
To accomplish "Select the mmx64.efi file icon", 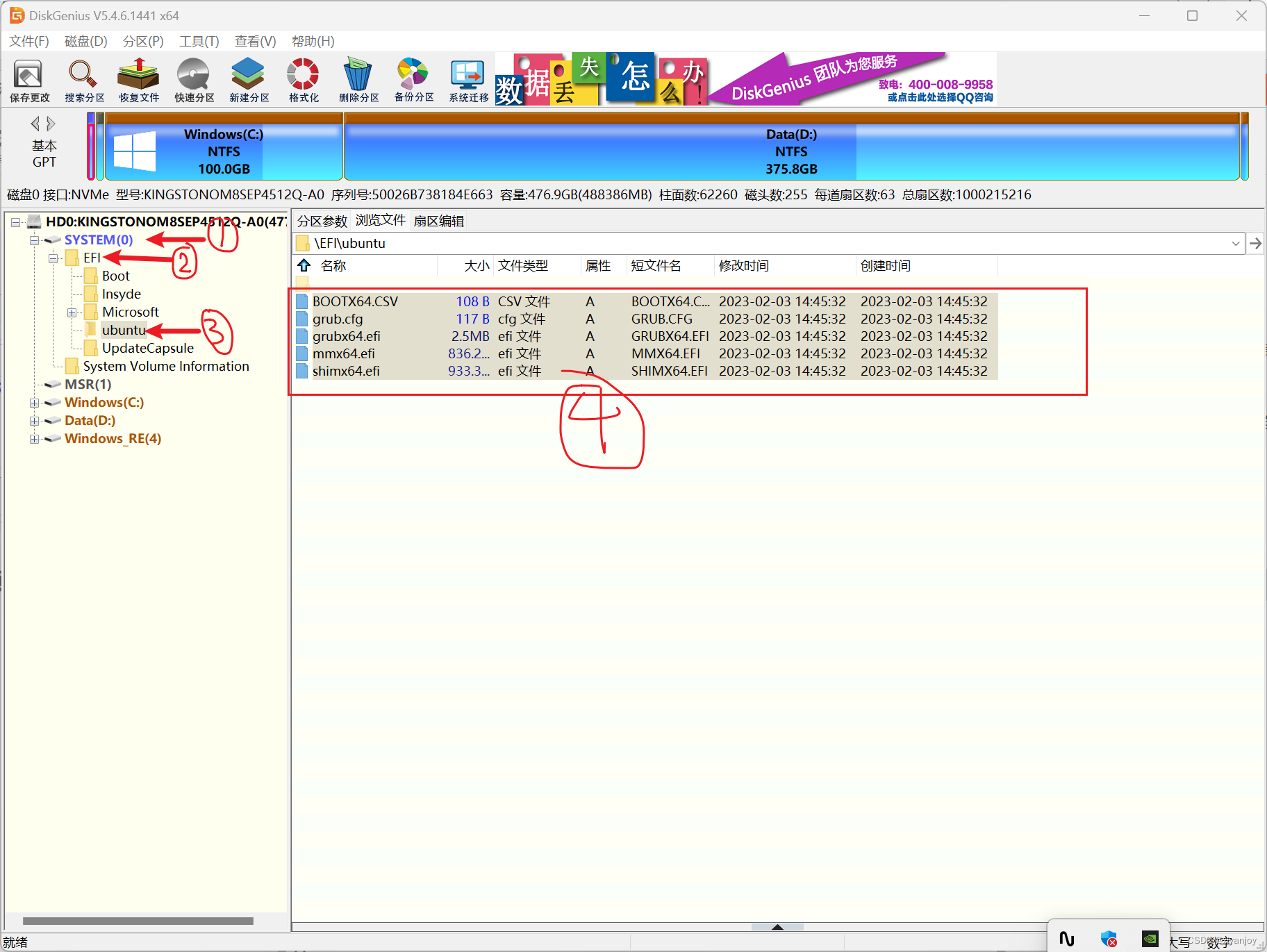I will [301, 353].
